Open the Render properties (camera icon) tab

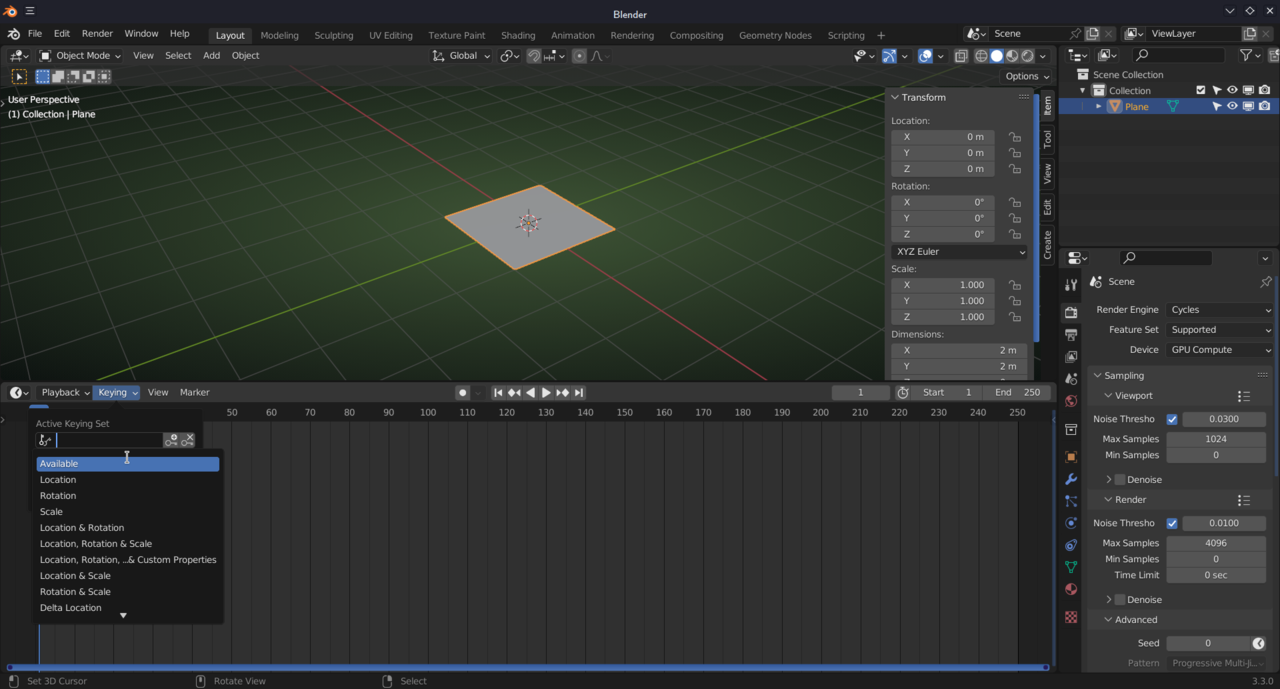pyautogui.click(x=1070, y=311)
